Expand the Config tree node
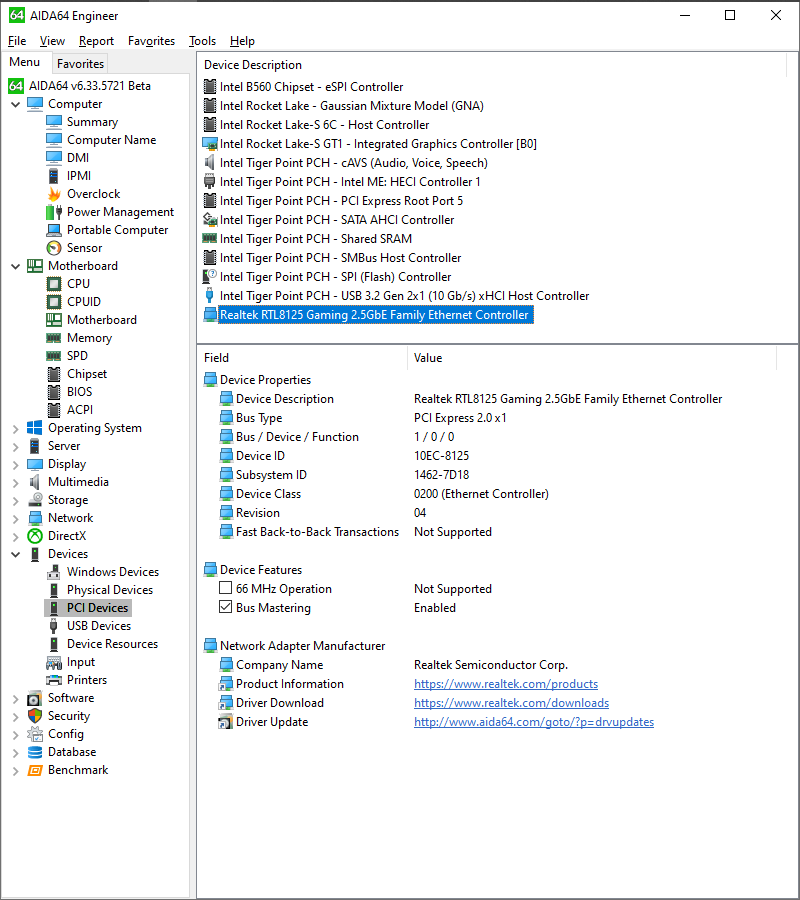Image resolution: width=800 pixels, height=900 pixels. pos(15,735)
